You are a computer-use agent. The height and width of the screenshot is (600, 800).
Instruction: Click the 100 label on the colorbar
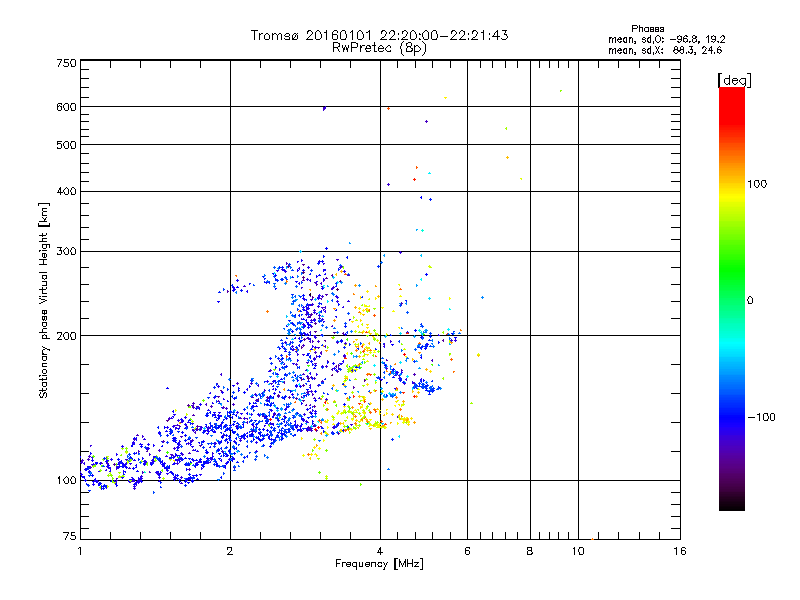pos(757,184)
